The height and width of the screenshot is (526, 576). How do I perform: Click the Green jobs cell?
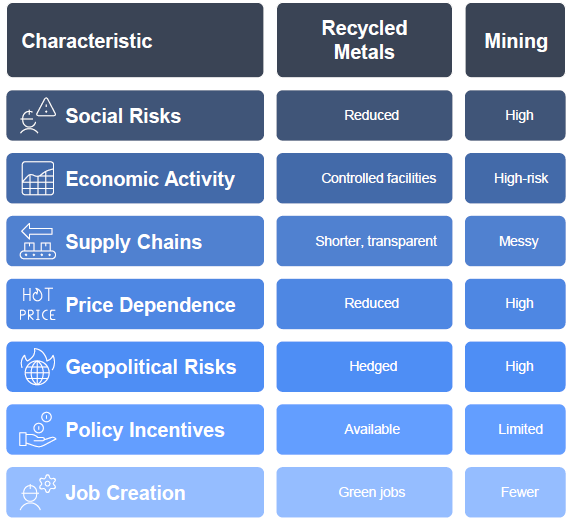click(x=364, y=492)
